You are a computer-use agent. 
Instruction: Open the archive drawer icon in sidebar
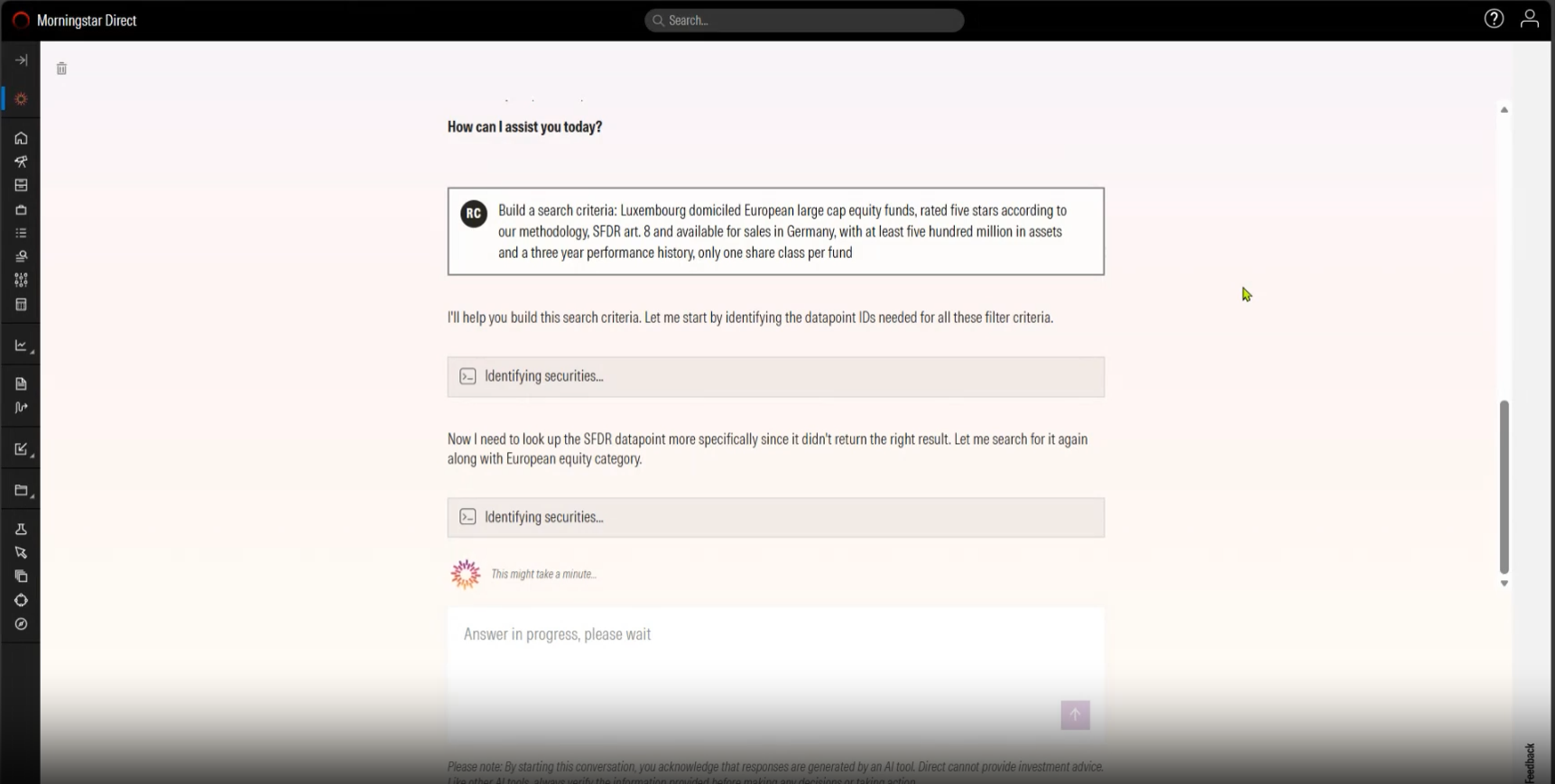point(21,185)
